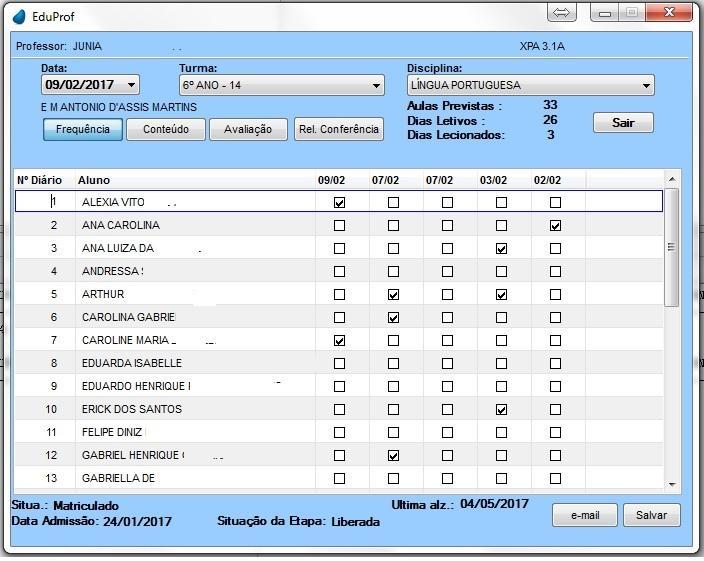
Task: Click the Salvar button
Action: pos(651,515)
